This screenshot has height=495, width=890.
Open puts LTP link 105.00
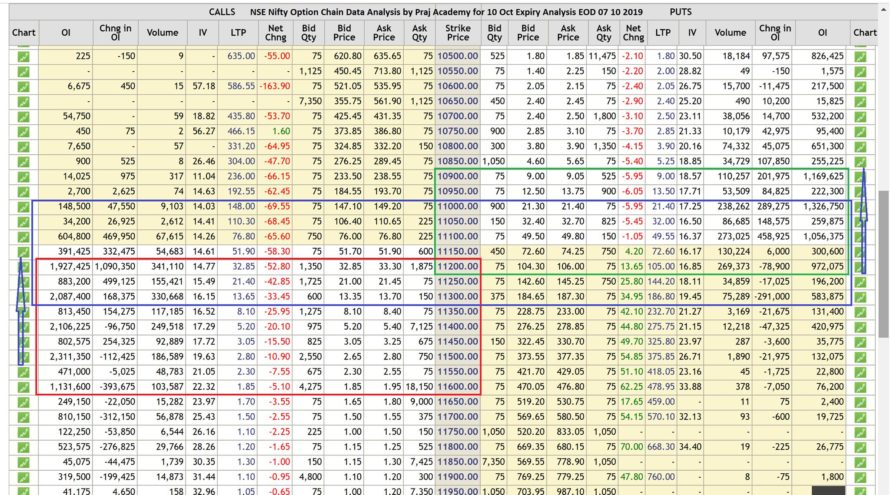point(663,267)
